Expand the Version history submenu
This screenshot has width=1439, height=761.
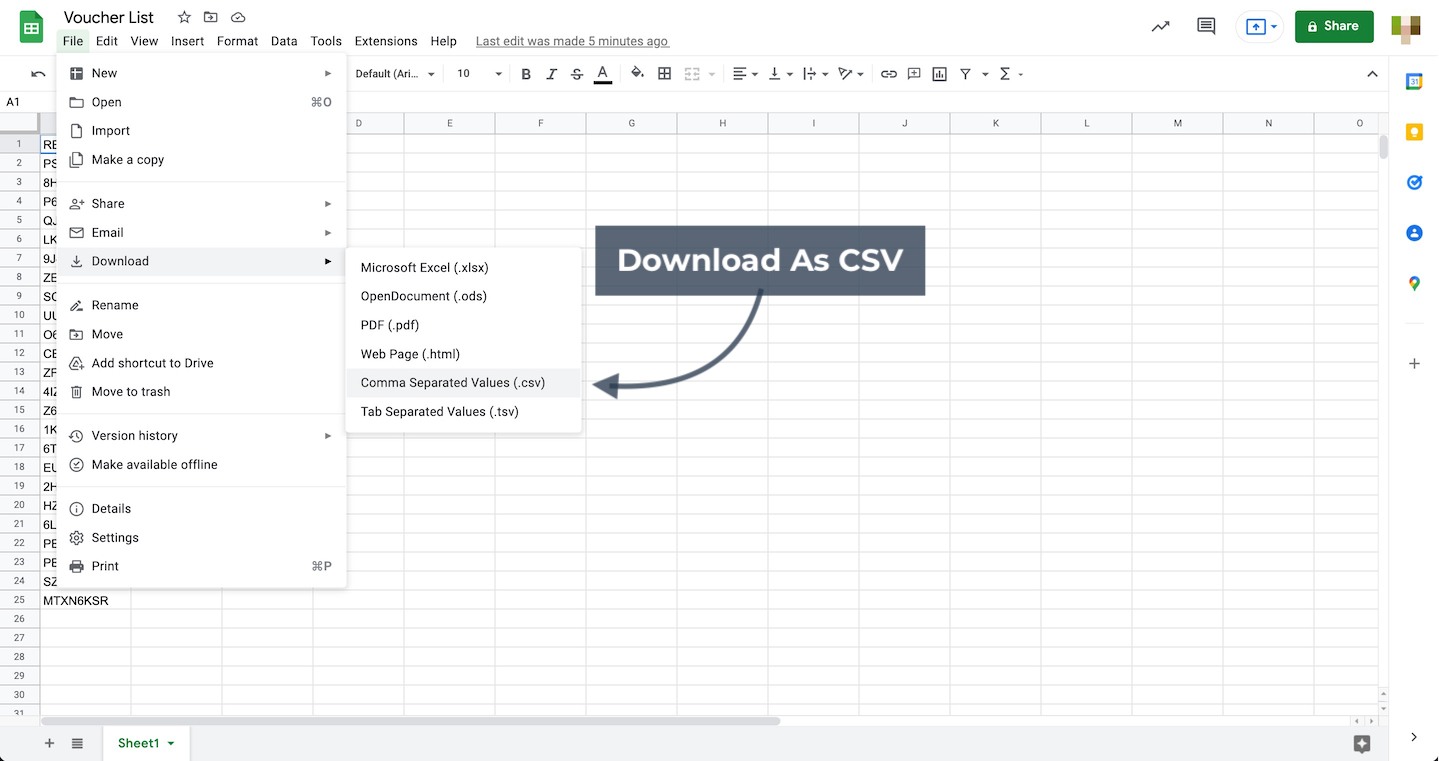click(x=201, y=436)
